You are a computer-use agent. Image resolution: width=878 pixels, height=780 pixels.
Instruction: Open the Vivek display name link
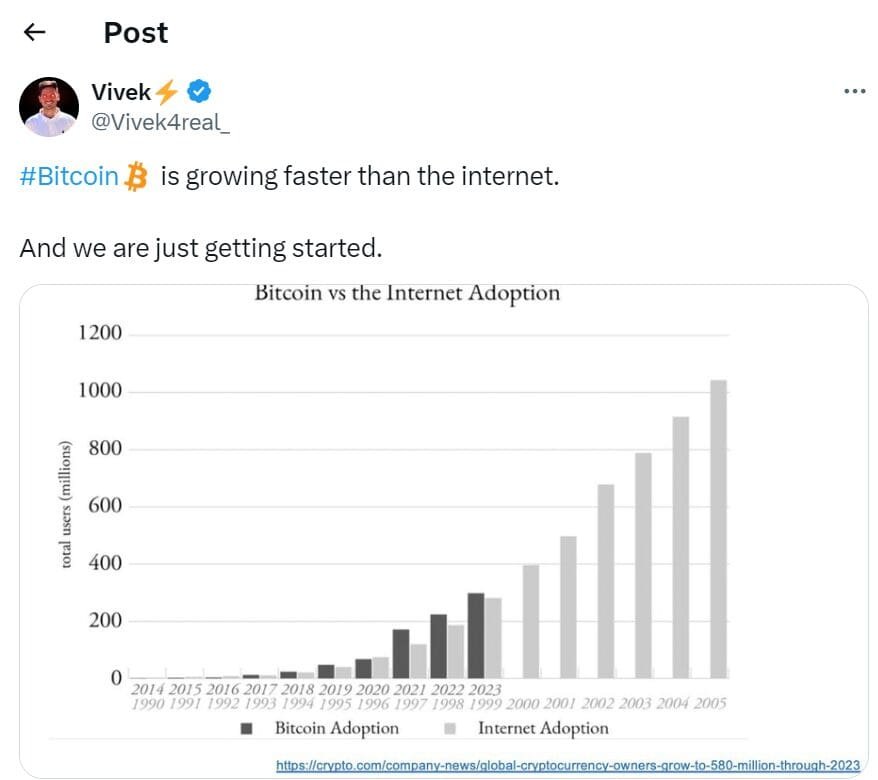[121, 93]
